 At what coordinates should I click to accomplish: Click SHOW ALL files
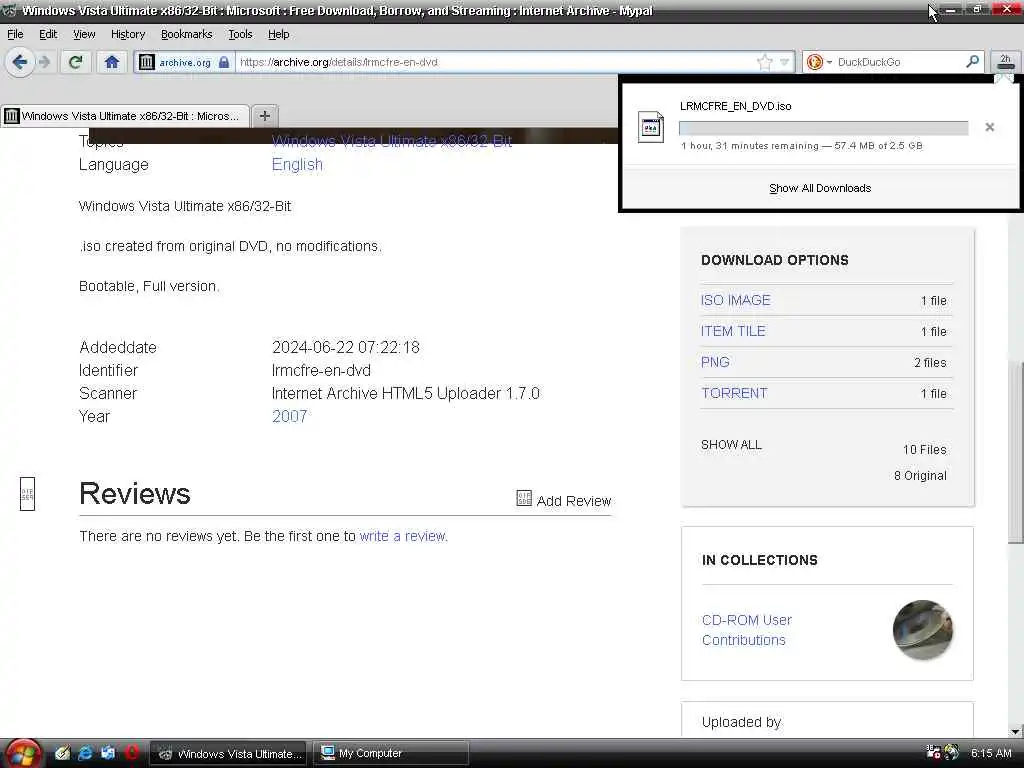(731, 445)
